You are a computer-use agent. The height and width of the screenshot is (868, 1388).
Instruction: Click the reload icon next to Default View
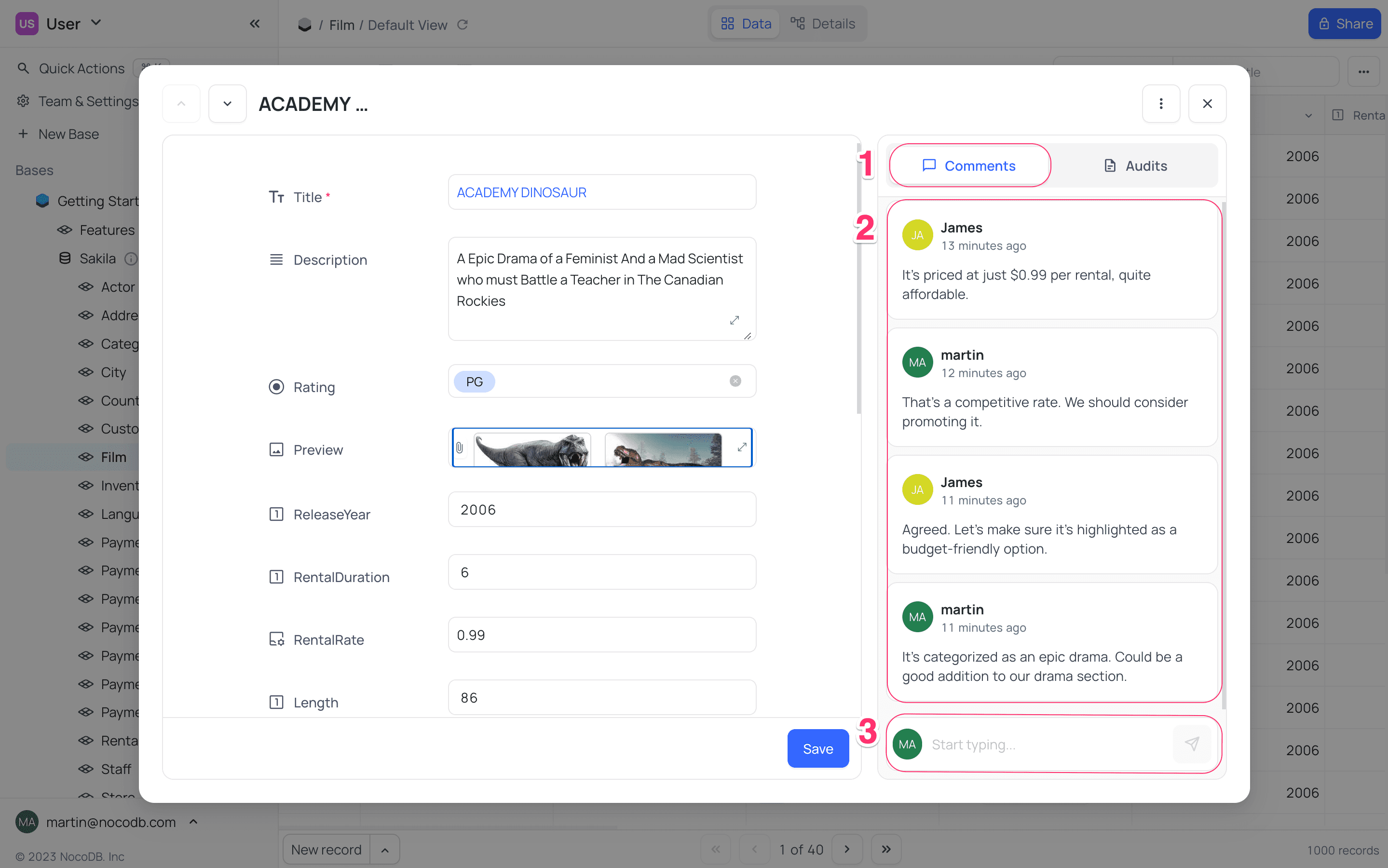[x=463, y=25]
